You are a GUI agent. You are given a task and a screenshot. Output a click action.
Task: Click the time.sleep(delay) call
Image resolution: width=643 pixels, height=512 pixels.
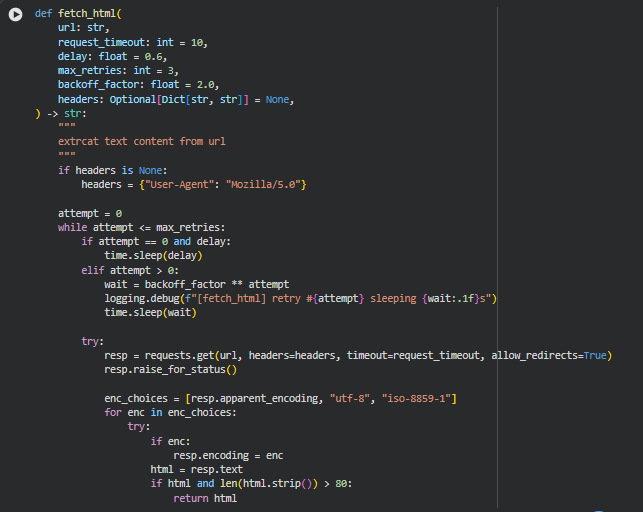(x=153, y=255)
